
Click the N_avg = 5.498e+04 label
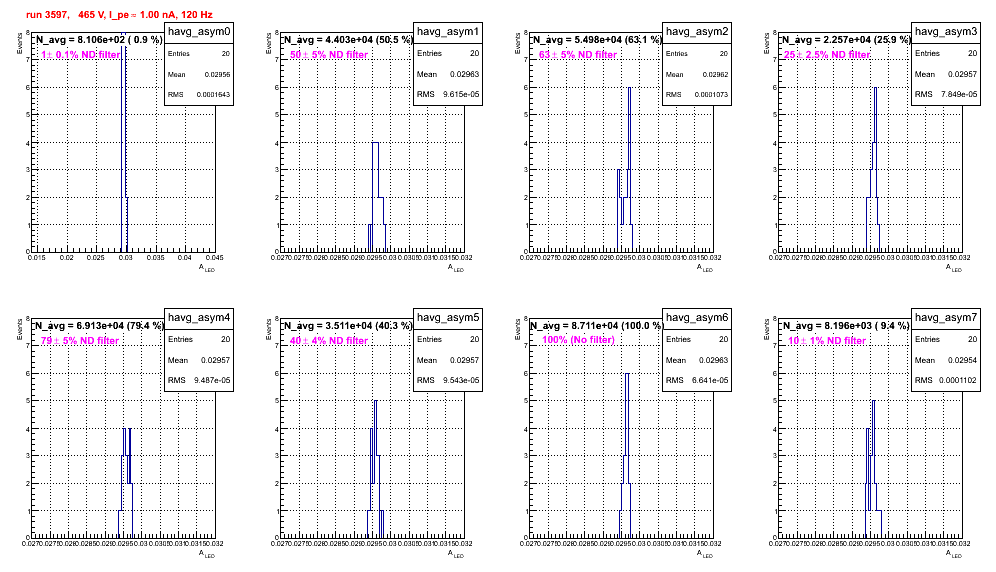597,39
